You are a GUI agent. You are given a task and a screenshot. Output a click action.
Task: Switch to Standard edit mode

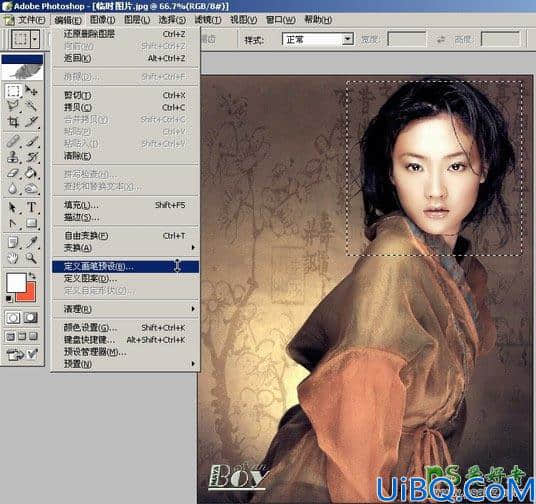tap(13, 318)
